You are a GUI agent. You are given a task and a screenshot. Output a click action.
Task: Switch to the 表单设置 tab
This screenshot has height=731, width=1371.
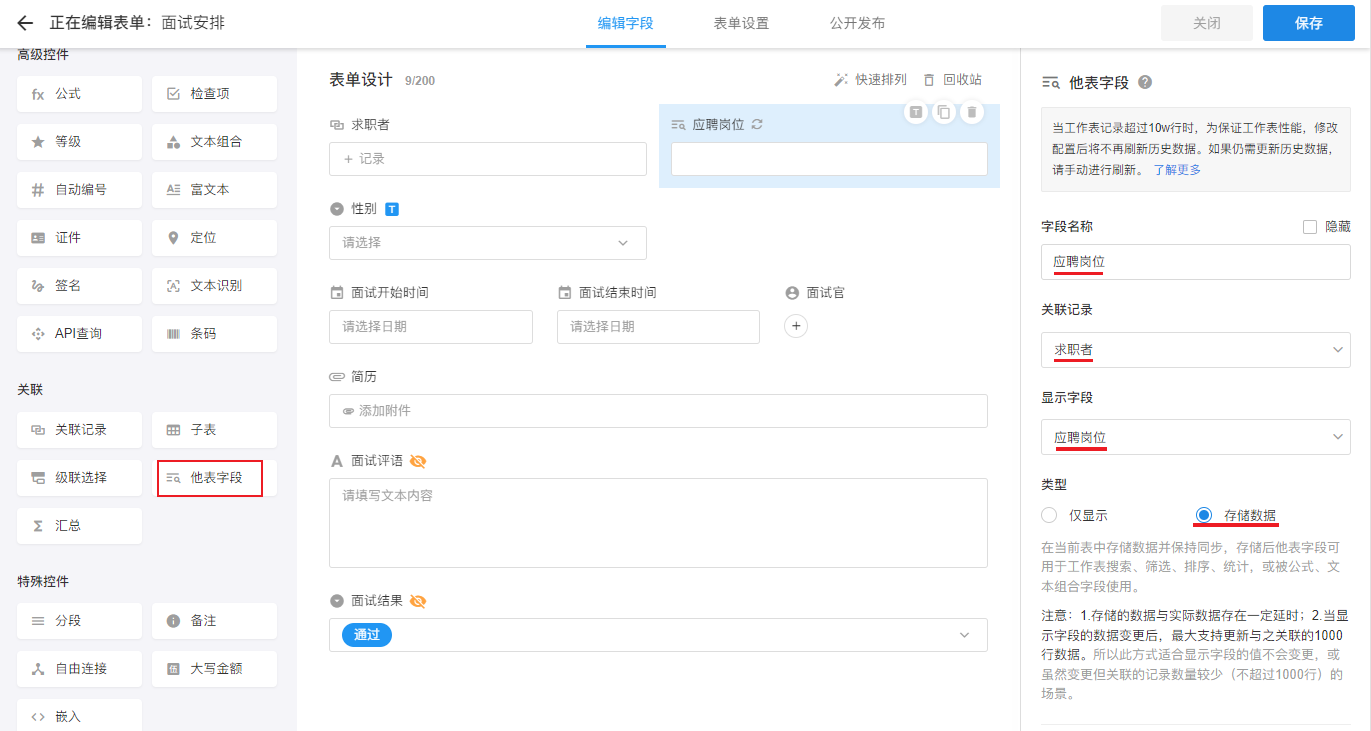(x=741, y=23)
